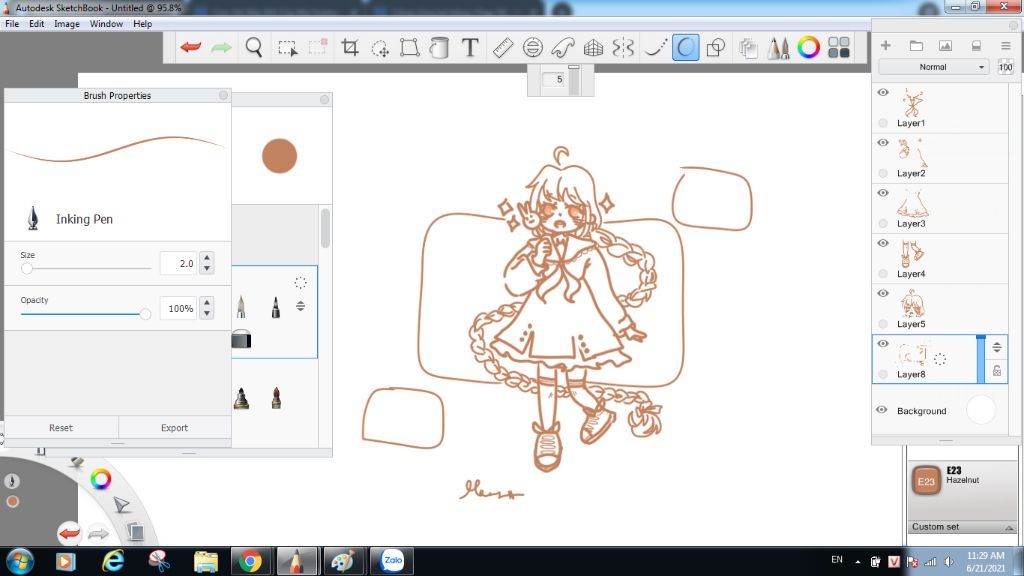
Task: Select the Text tool
Action: [x=469, y=47]
